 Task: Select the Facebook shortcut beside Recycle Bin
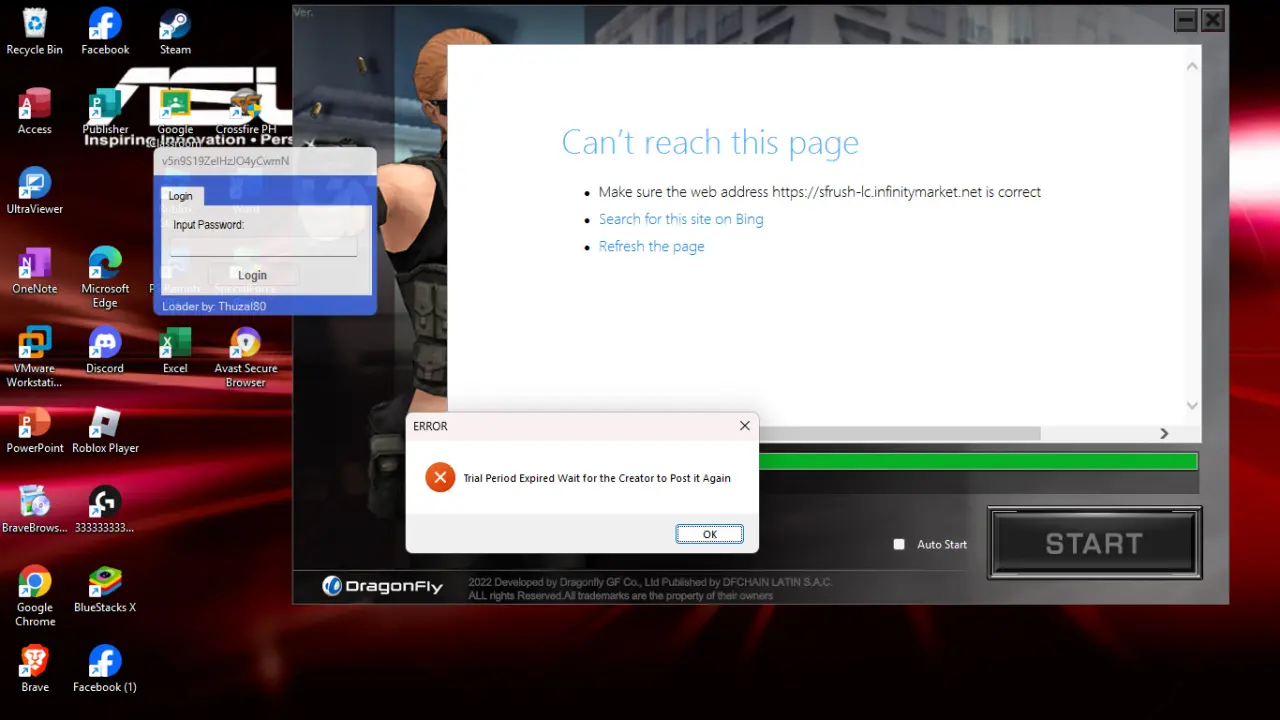(105, 32)
